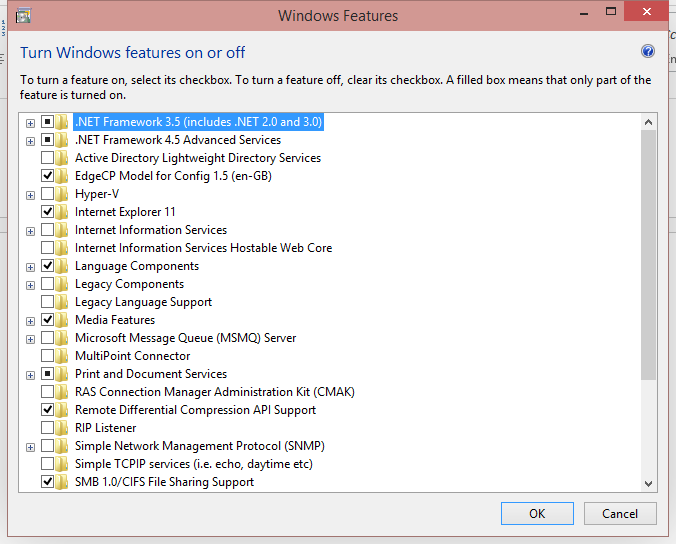The image size is (676, 544).
Task: Click the vertical scrollbar thumb
Action: pos(648,255)
